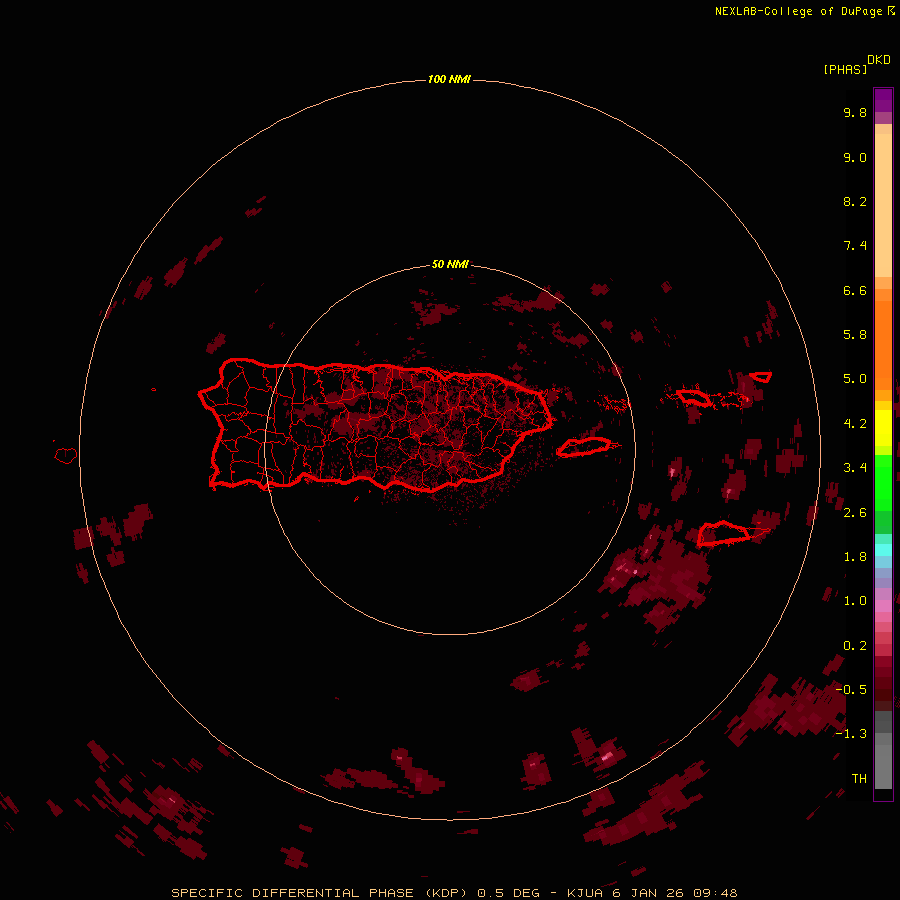Viewport: 900px width, 900px height.
Task: Click the 3.4 scale value
Action: pyautogui.click(x=855, y=468)
